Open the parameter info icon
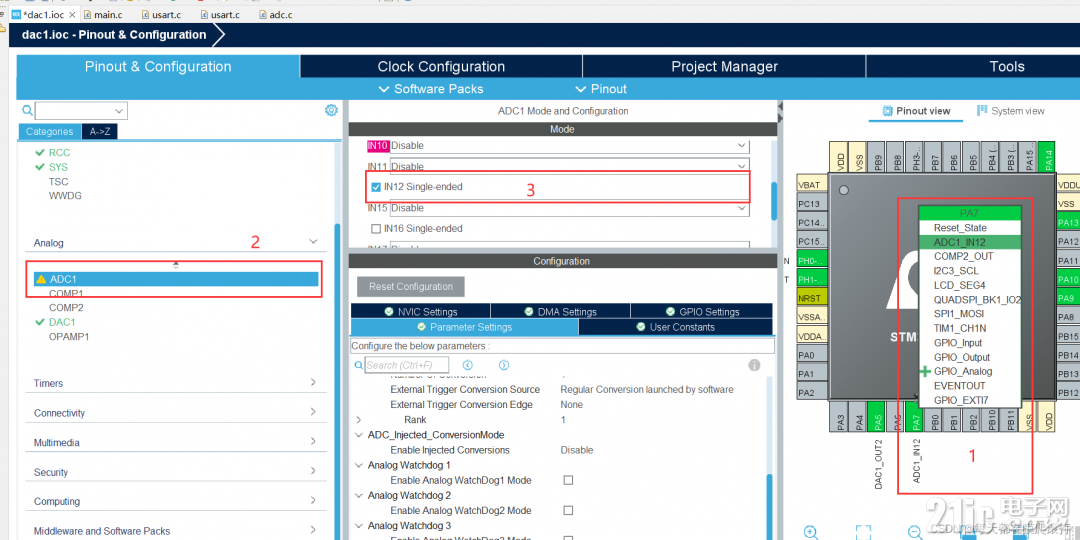This screenshot has height=540, width=1080. point(754,365)
